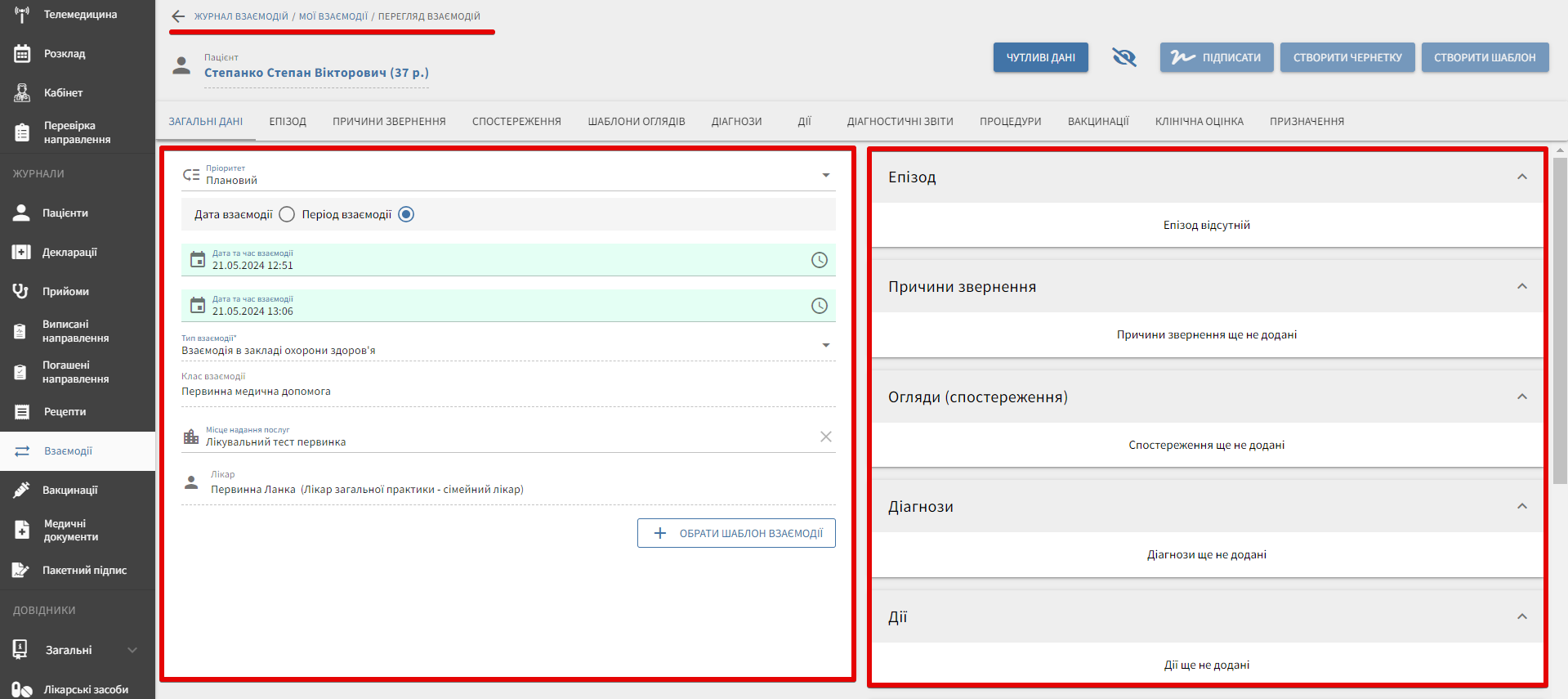Screen dimensions: 1568x699
Task: Open the Тип взаємодії dropdown
Action: coord(825,345)
